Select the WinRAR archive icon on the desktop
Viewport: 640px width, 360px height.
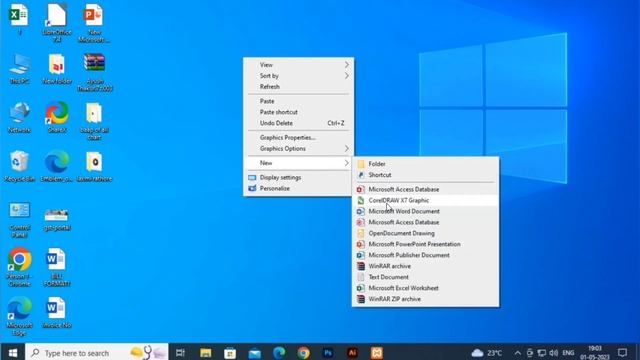pos(94,72)
